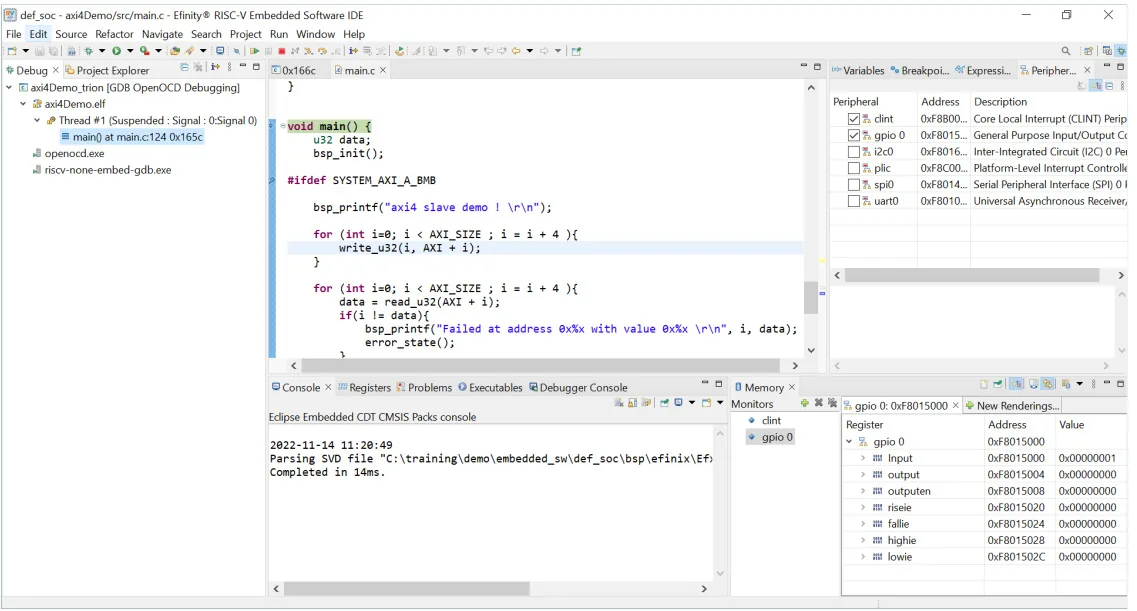
Task: Click Remove Memory Monitor X icon
Action: 819,403
